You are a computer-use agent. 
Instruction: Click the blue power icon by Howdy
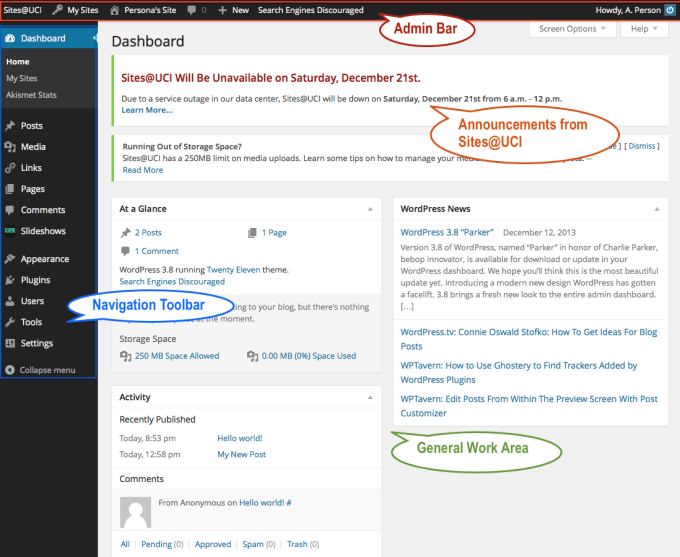pos(670,10)
